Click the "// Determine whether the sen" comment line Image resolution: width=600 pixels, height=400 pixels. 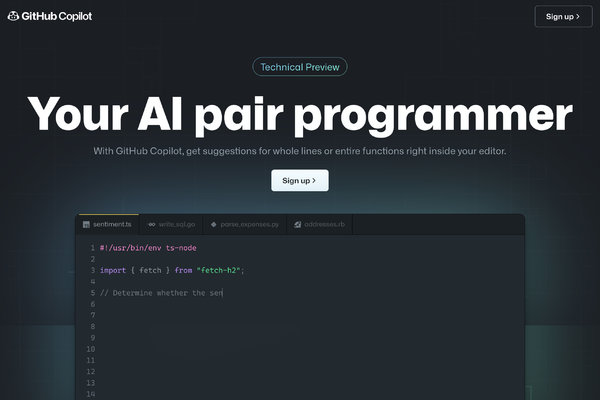point(161,293)
